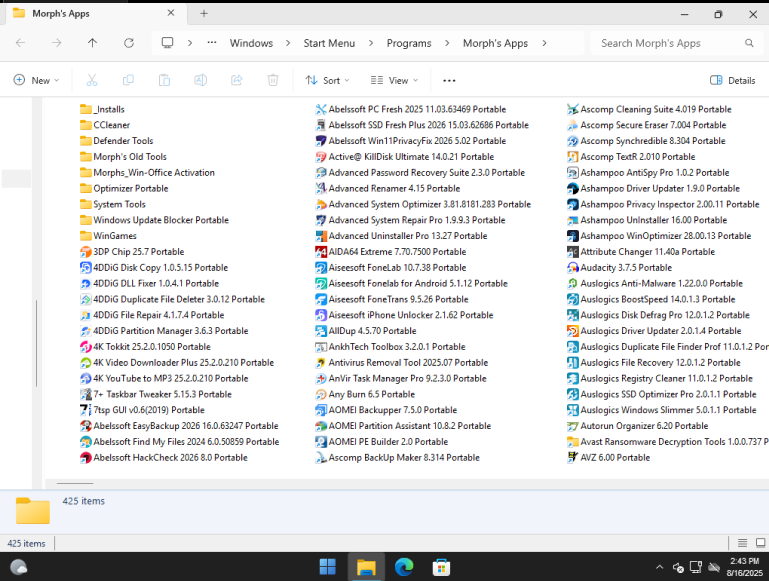769x581 pixels.
Task: Launch Microsoft Edge from the taskbar
Action: pos(404,567)
